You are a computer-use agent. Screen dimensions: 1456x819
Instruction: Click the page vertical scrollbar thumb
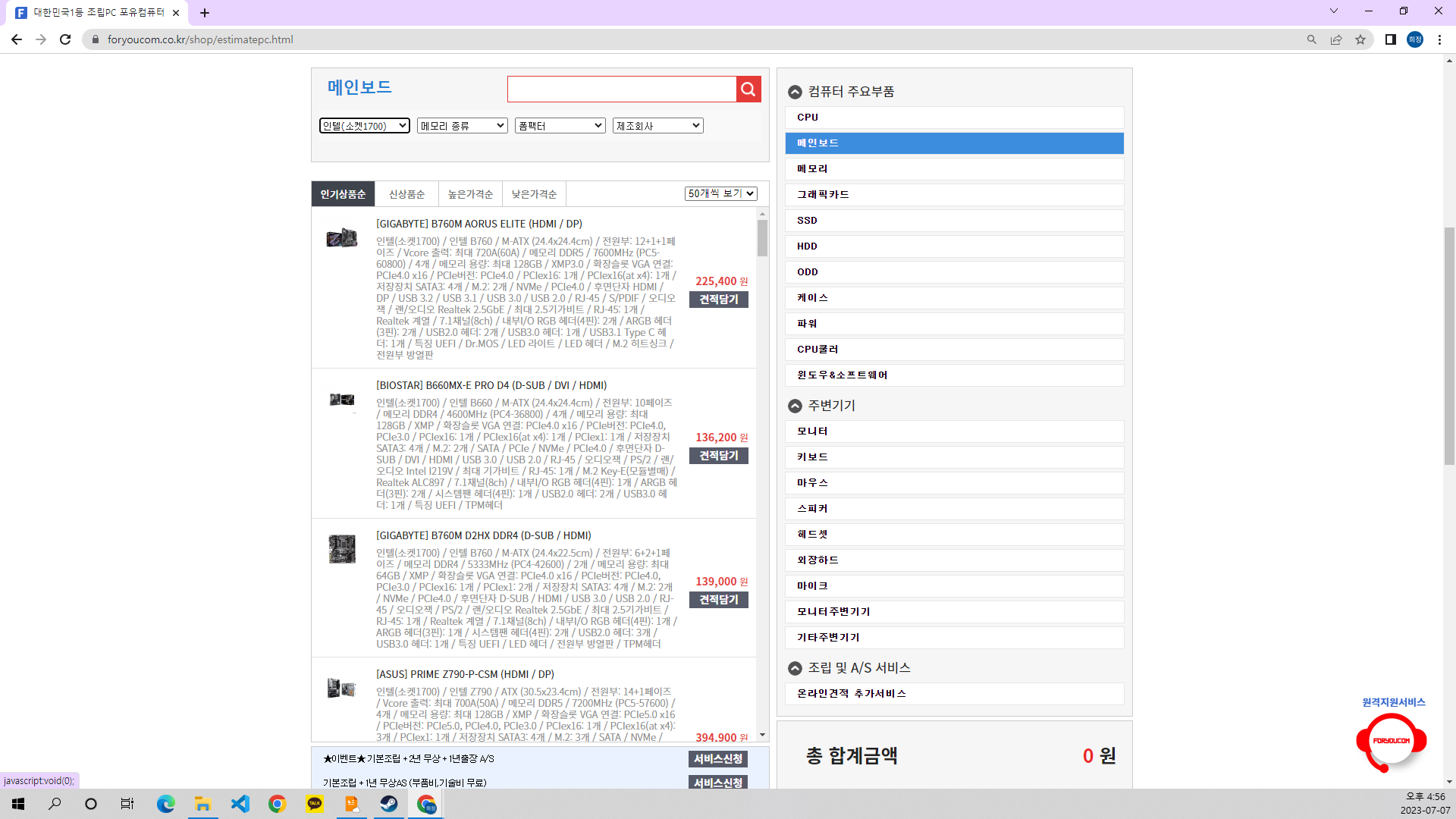pyautogui.click(x=1449, y=345)
